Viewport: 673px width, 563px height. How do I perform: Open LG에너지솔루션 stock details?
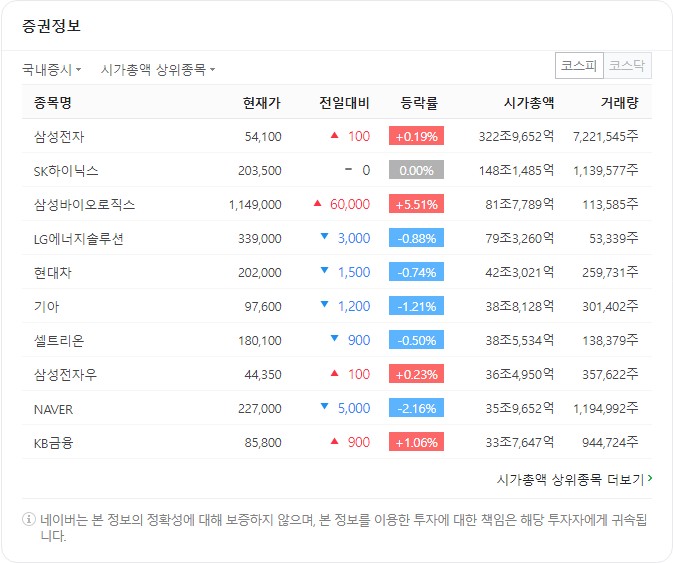coord(78,238)
